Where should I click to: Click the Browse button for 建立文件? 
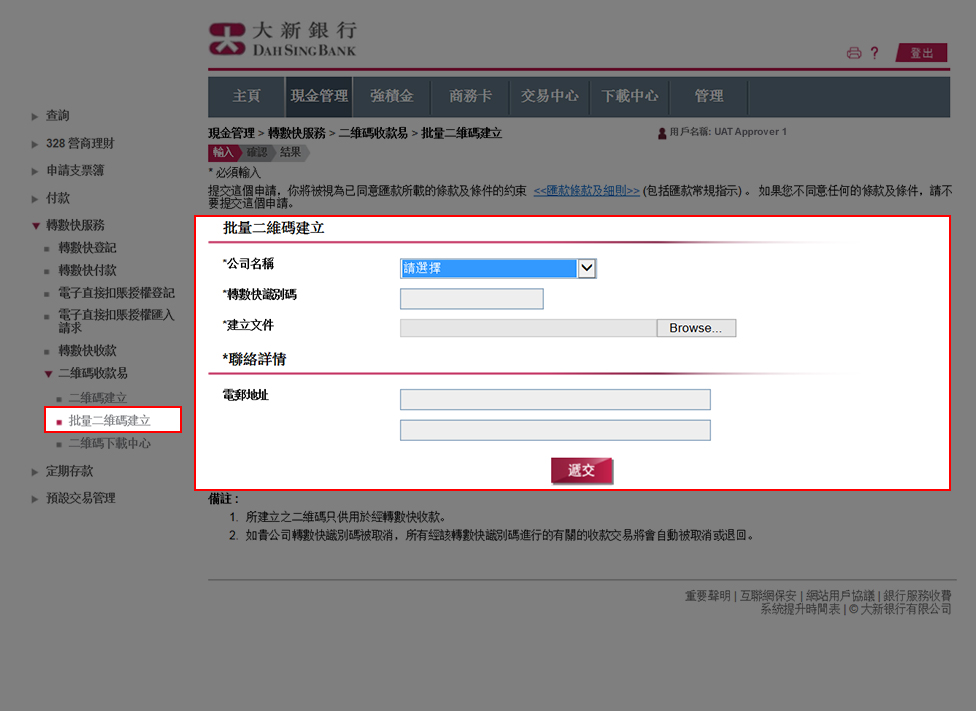click(x=696, y=328)
